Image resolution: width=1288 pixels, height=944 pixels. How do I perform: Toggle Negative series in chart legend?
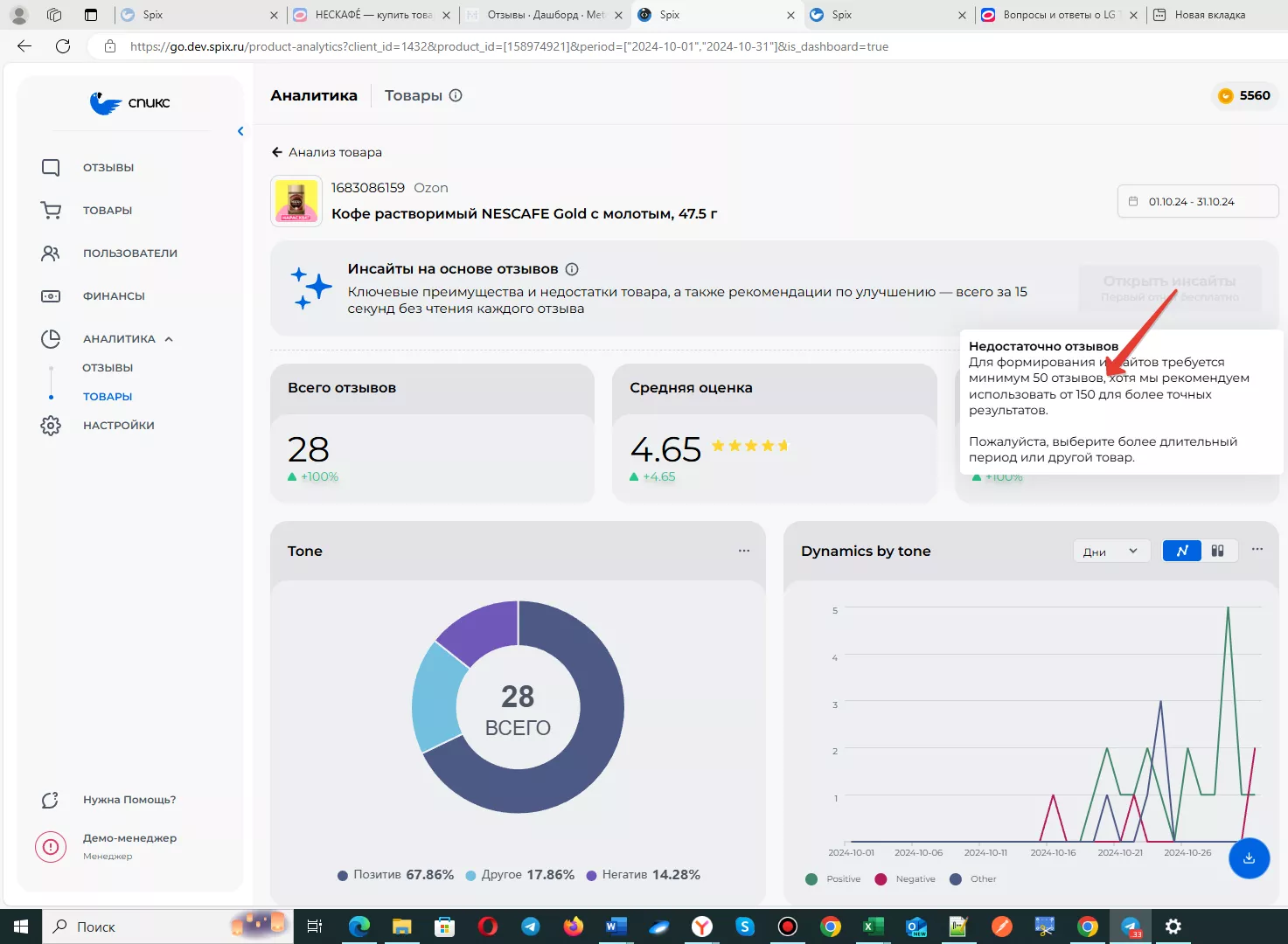pos(905,879)
